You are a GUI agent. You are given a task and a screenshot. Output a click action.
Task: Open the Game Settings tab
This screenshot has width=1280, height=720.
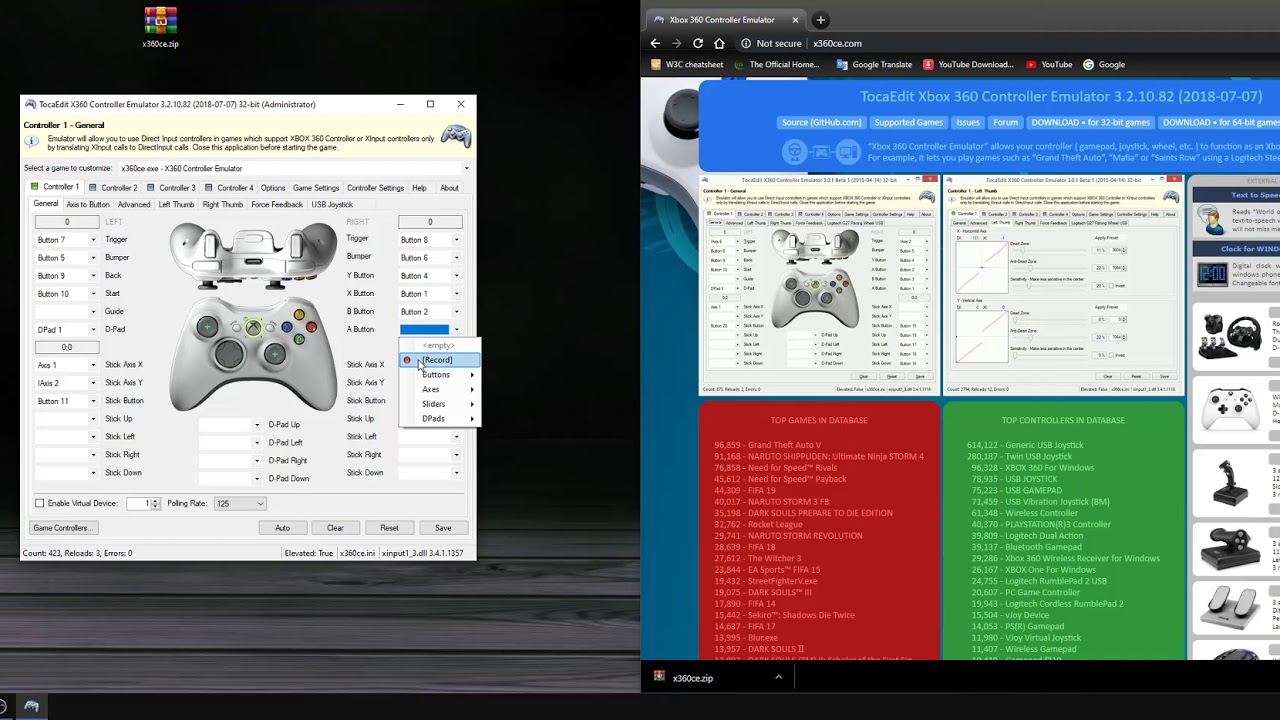coord(316,187)
